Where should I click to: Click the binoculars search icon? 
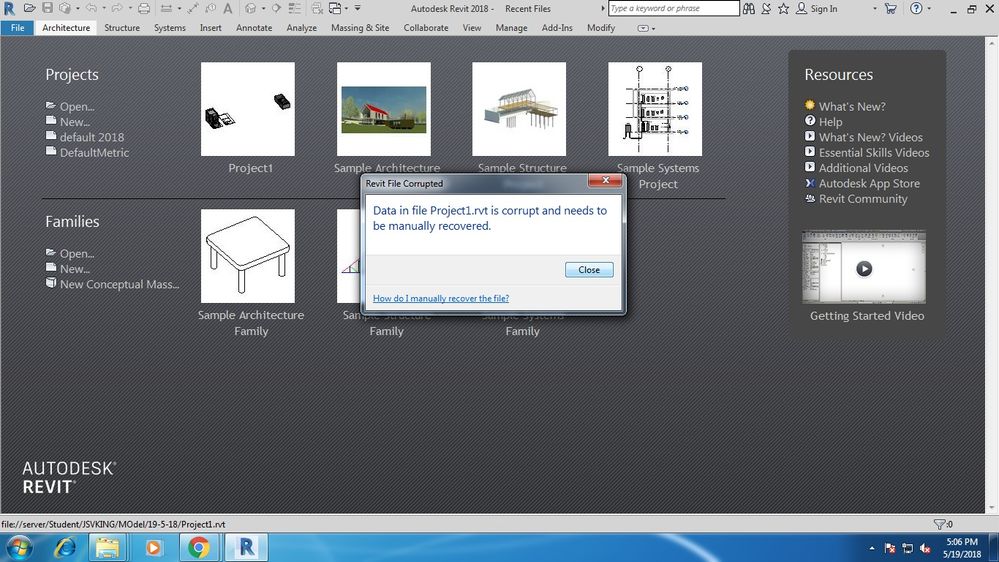[x=749, y=8]
